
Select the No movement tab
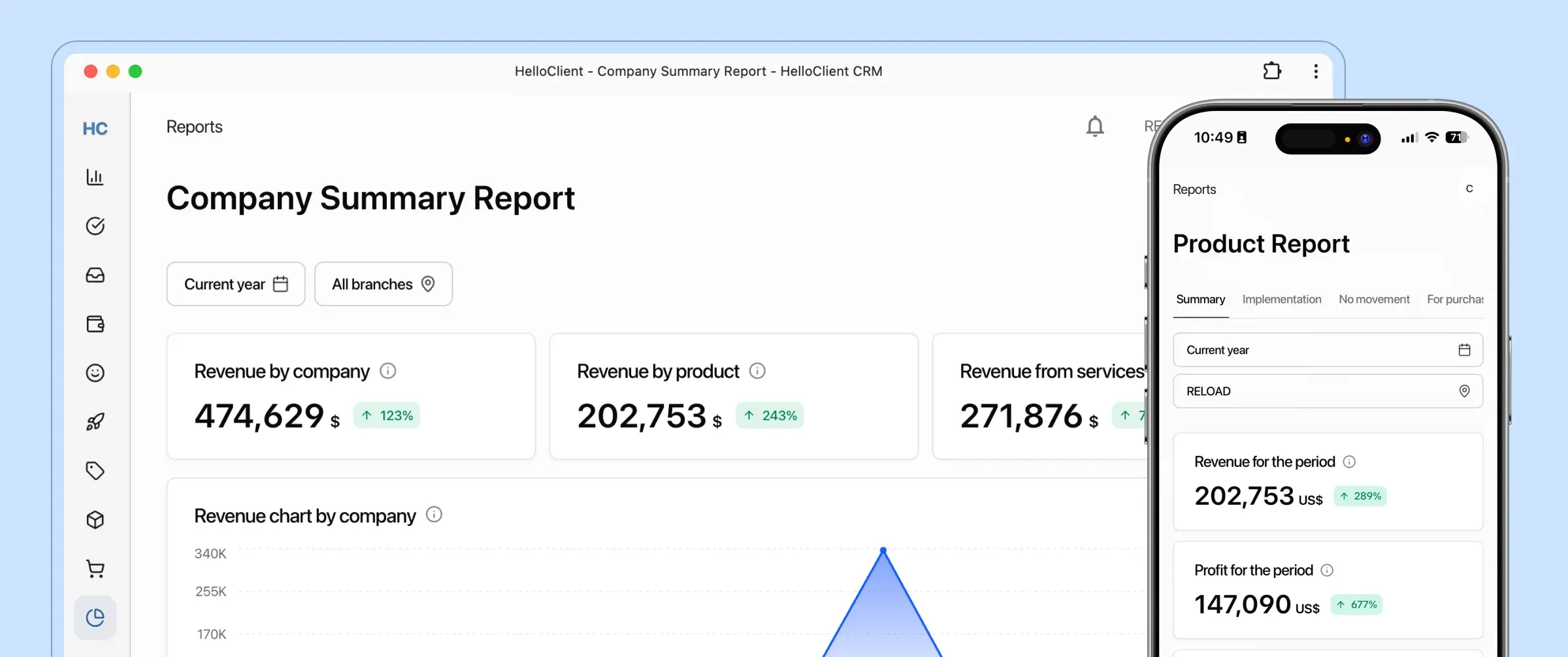pos(1374,299)
